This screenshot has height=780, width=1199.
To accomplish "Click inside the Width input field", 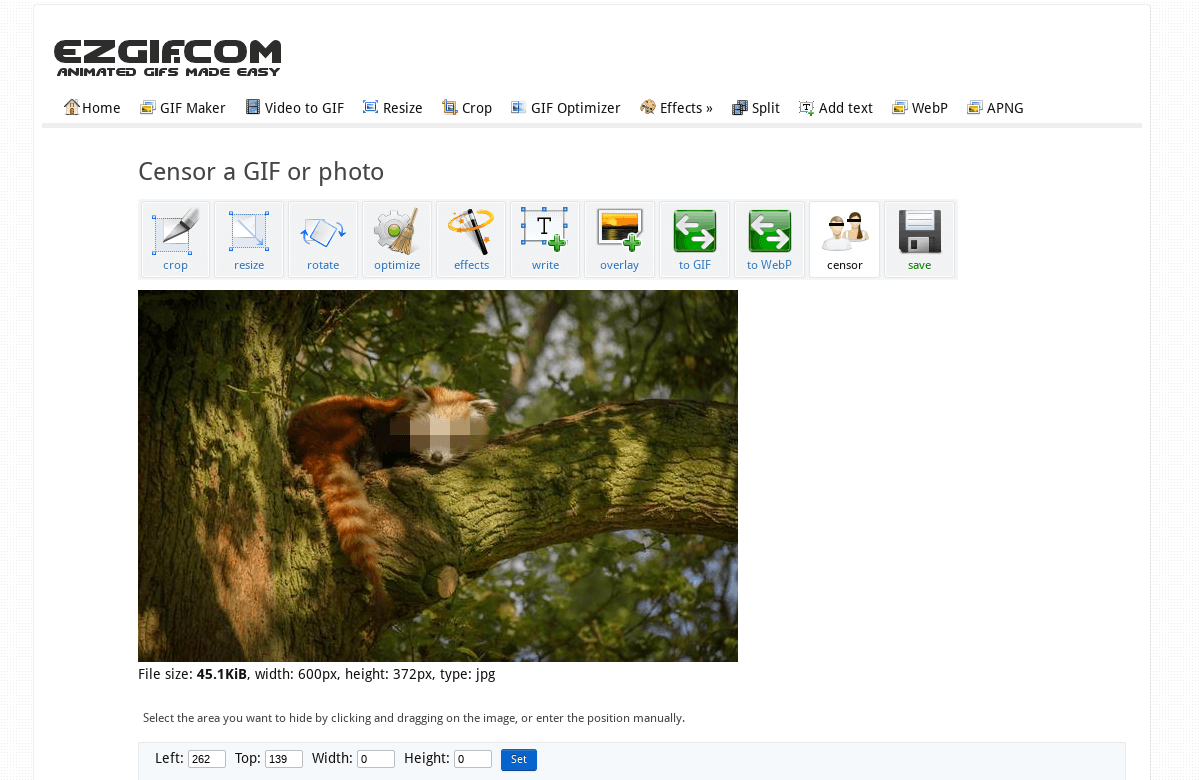I will coord(376,759).
